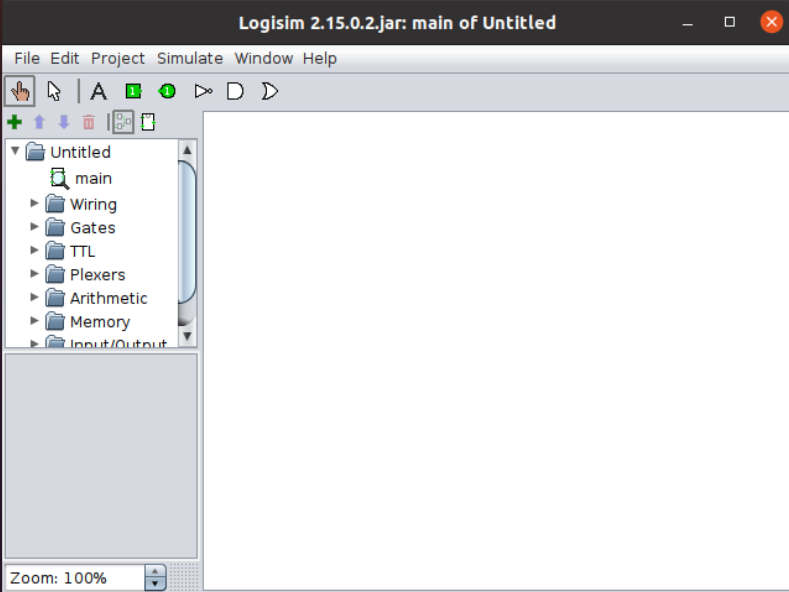This screenshot has width=789, height=592.
Task: Expand the Arithmetic library
Action: pos(34,297)
